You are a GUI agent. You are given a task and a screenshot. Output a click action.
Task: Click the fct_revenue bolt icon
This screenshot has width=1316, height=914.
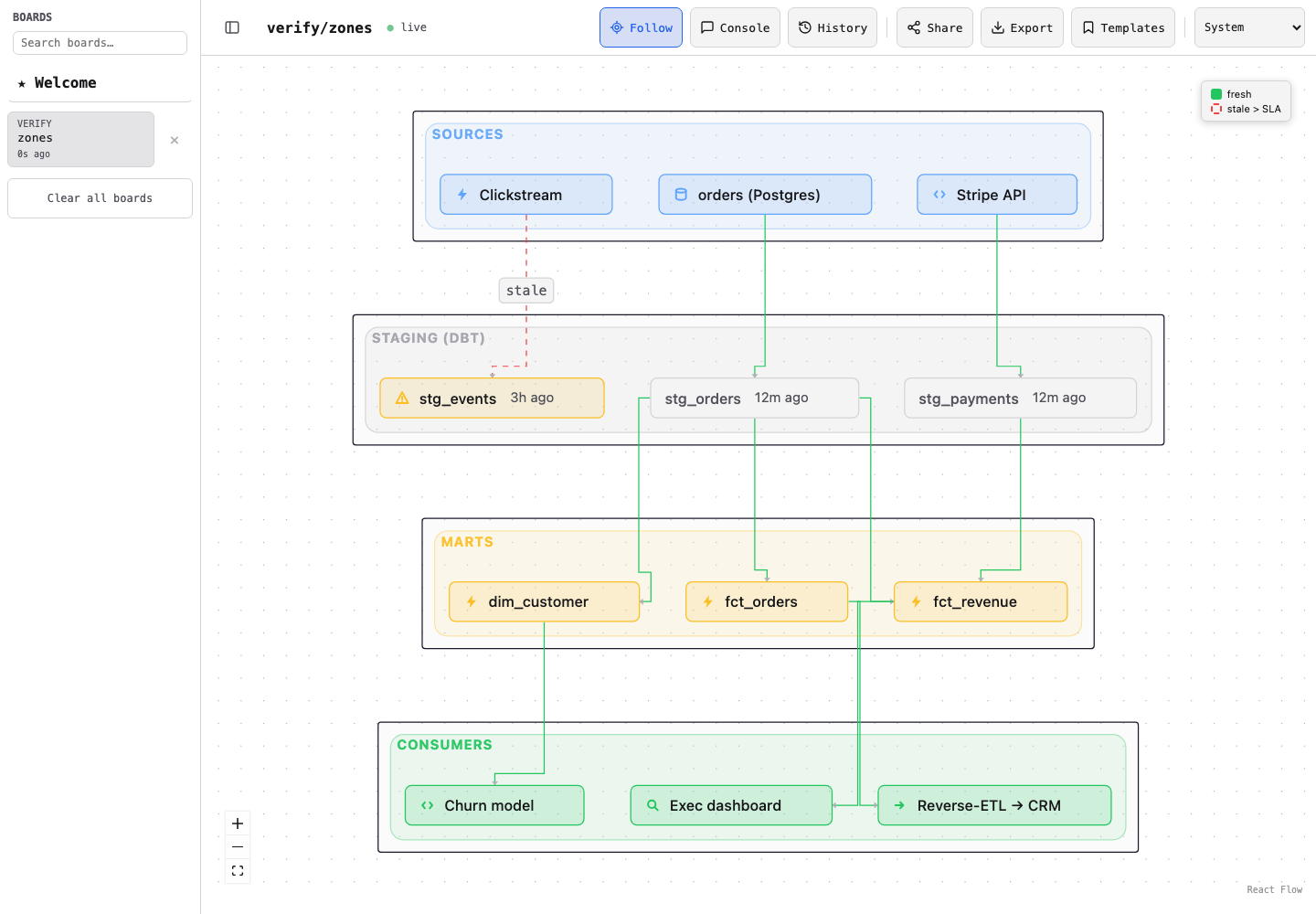point(917,601)
